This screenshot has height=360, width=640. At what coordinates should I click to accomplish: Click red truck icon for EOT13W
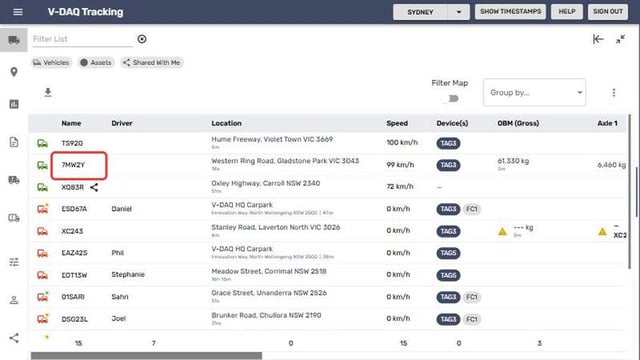[x=42, y=275]
